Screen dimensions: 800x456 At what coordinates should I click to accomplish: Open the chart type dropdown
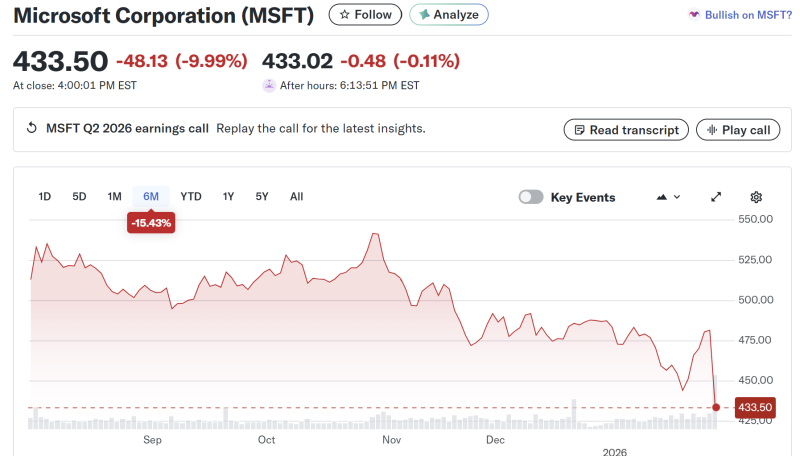[x=668, y=197]
